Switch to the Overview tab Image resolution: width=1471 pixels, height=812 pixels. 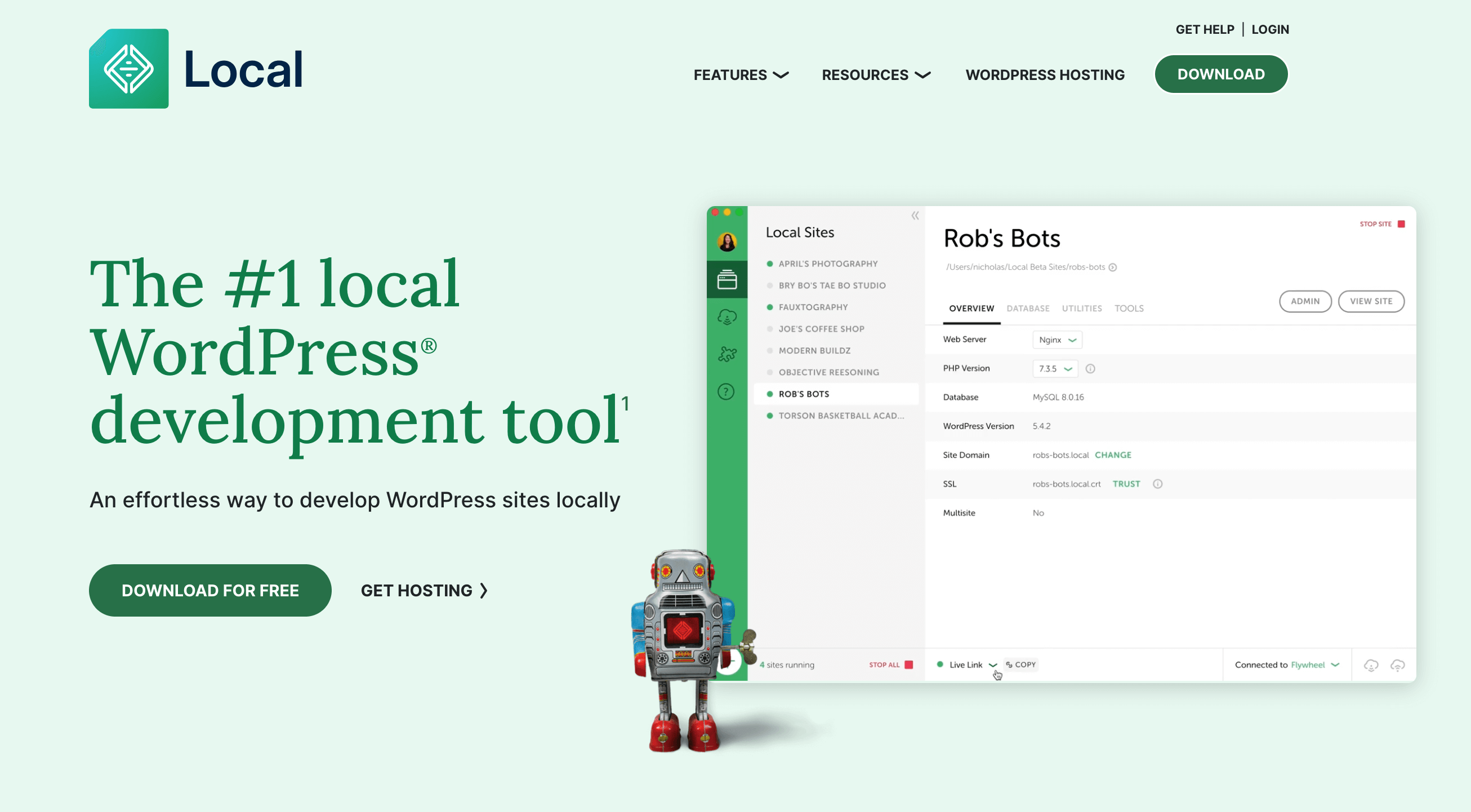pos(971,309)
